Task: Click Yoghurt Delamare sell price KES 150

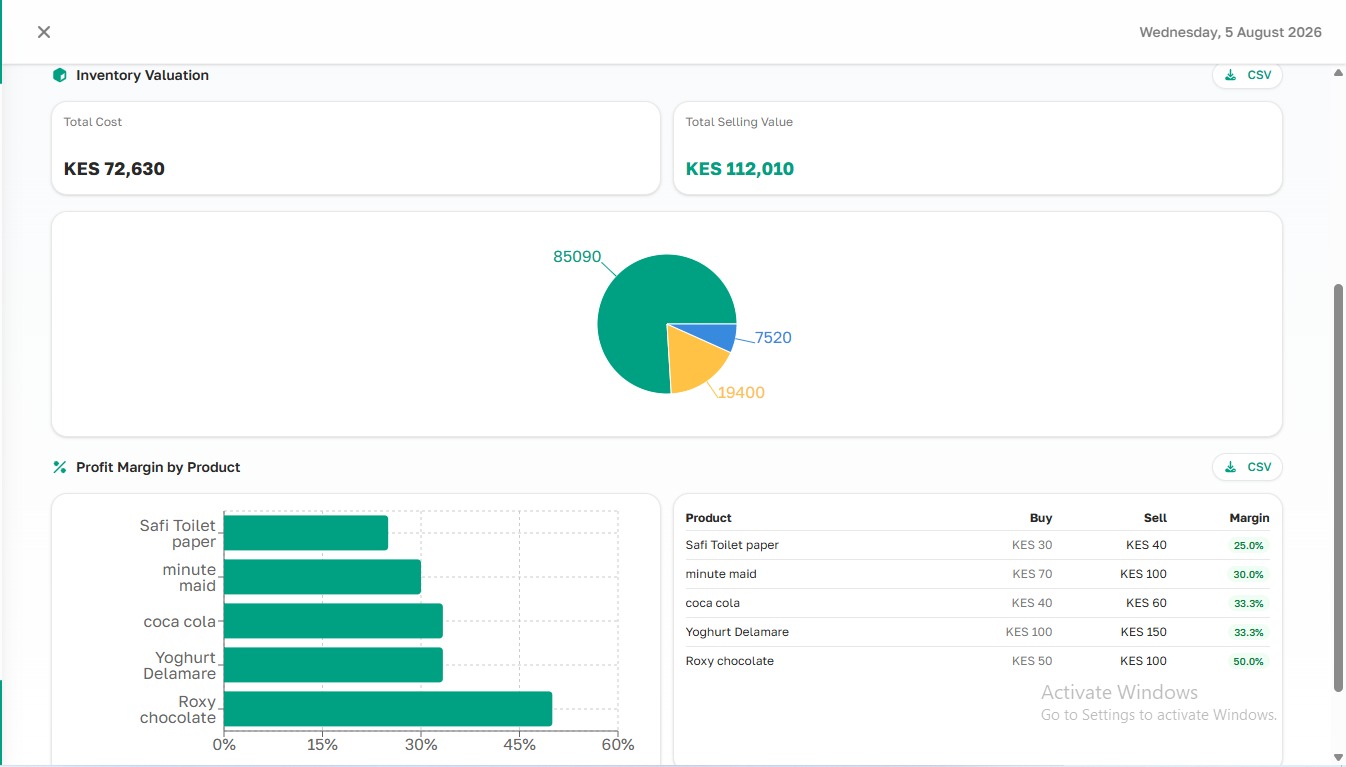Action: (x=1144, y=632)
